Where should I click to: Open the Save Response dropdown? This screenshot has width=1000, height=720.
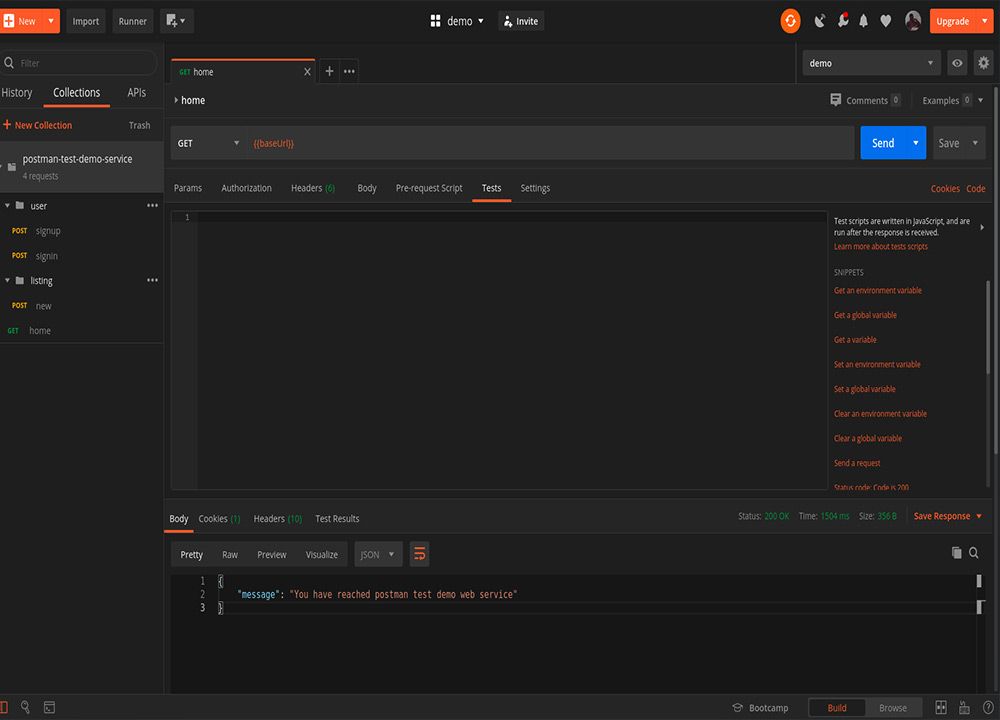(x=948, y=516)
